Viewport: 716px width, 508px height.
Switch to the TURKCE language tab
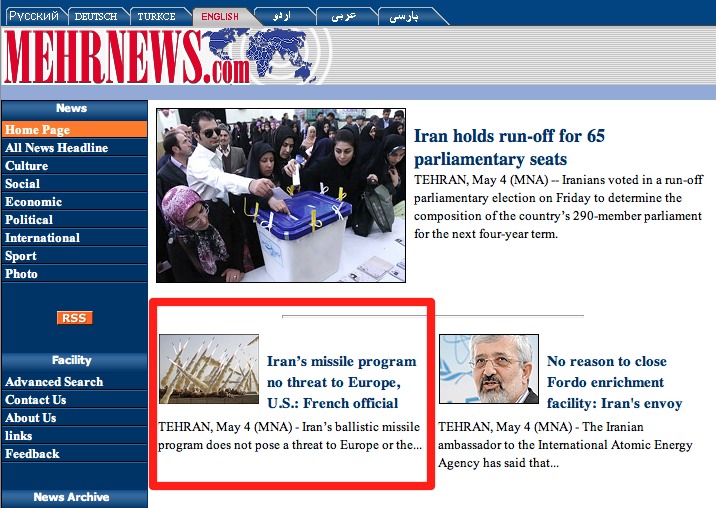coord(157,16)
